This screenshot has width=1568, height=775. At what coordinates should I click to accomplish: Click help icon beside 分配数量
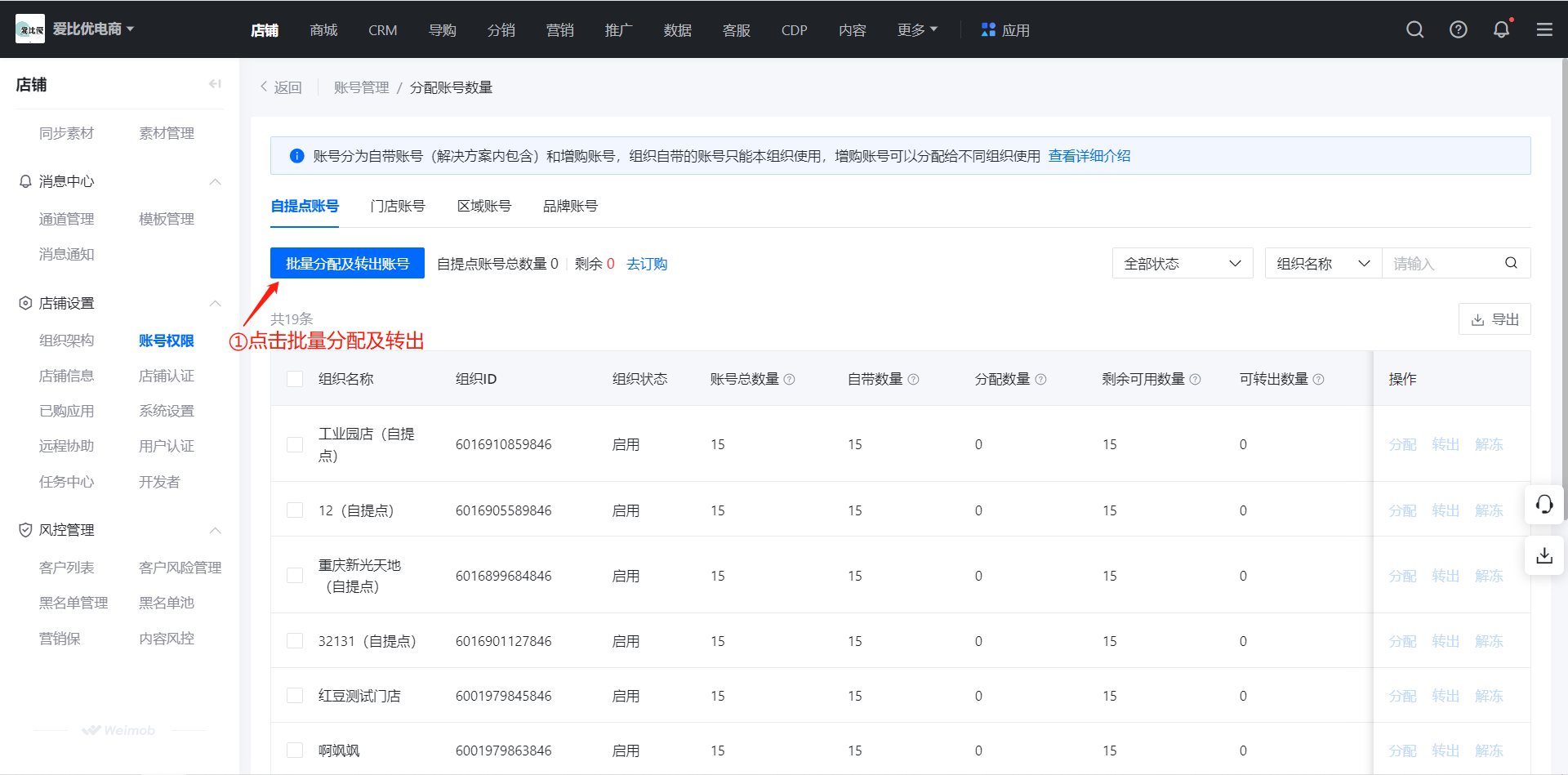[1040, 379]
